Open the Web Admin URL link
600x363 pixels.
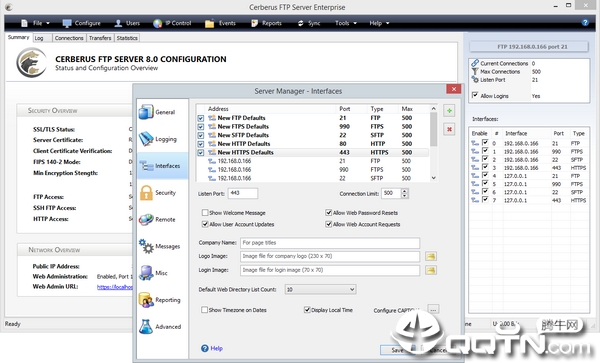click(x=115, y=287)
